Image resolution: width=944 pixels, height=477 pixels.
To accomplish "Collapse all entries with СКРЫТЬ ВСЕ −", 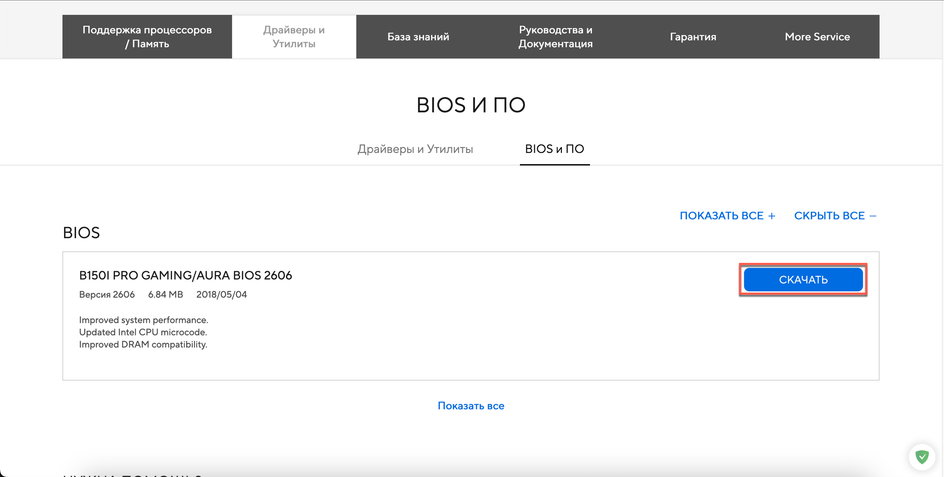I will click(x=835, y=216).
